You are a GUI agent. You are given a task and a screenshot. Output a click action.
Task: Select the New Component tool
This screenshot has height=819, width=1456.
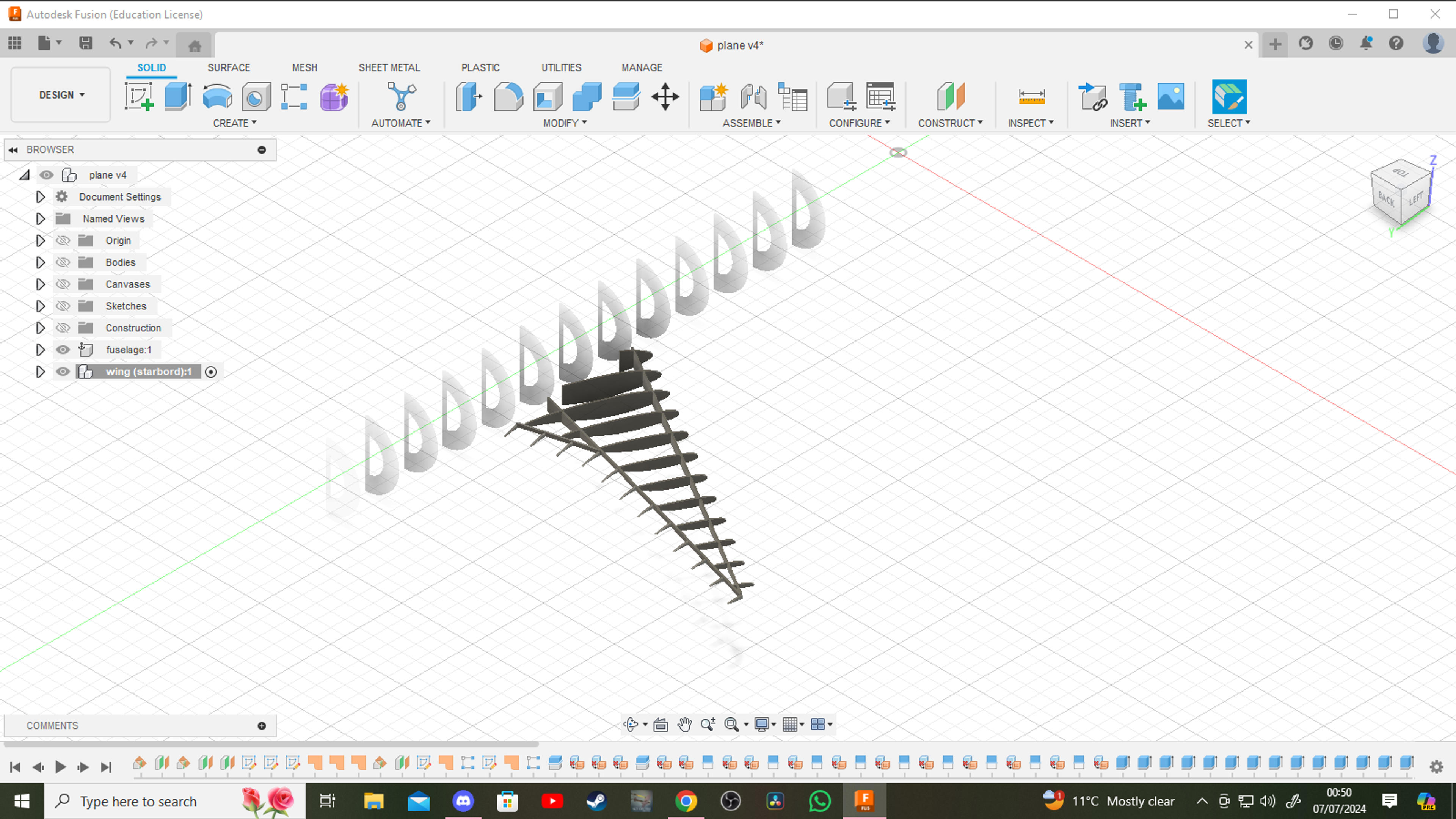coord(713,97)
